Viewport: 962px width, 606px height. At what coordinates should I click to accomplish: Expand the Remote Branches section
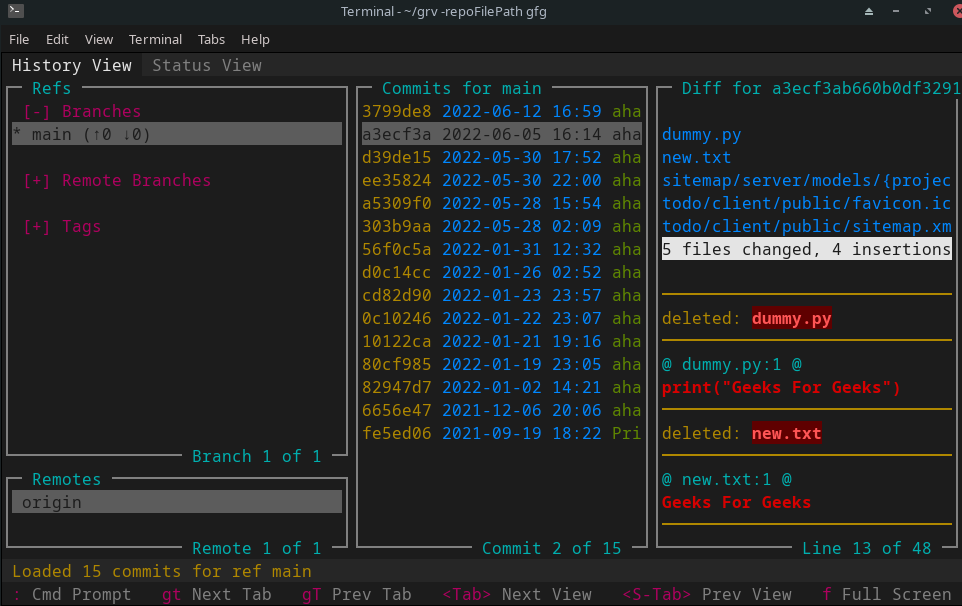[36, 181]
